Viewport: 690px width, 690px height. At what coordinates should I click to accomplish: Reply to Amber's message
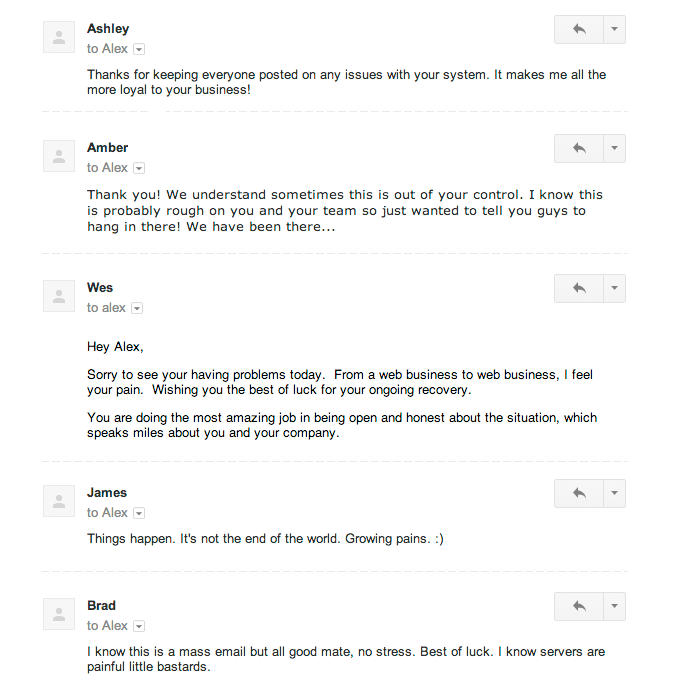[x=579, y=148]
